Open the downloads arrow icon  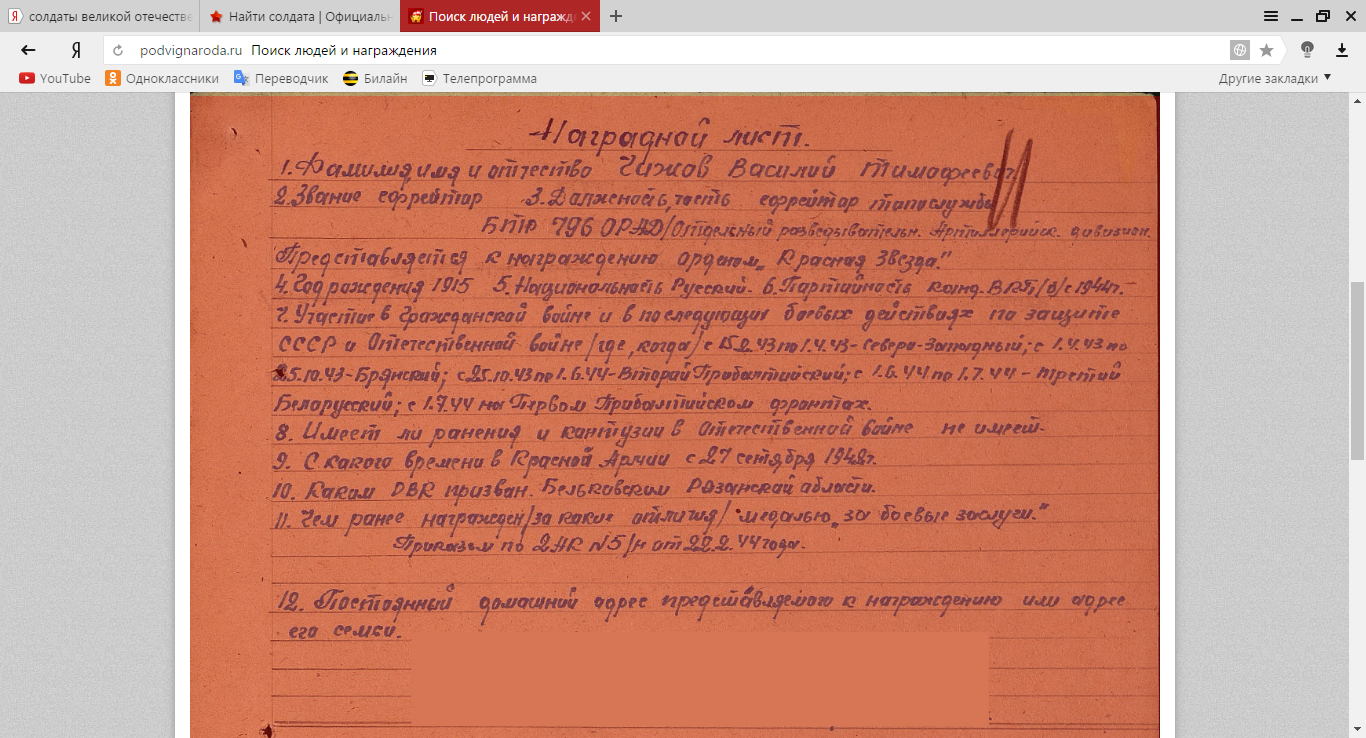(1342, 50)
